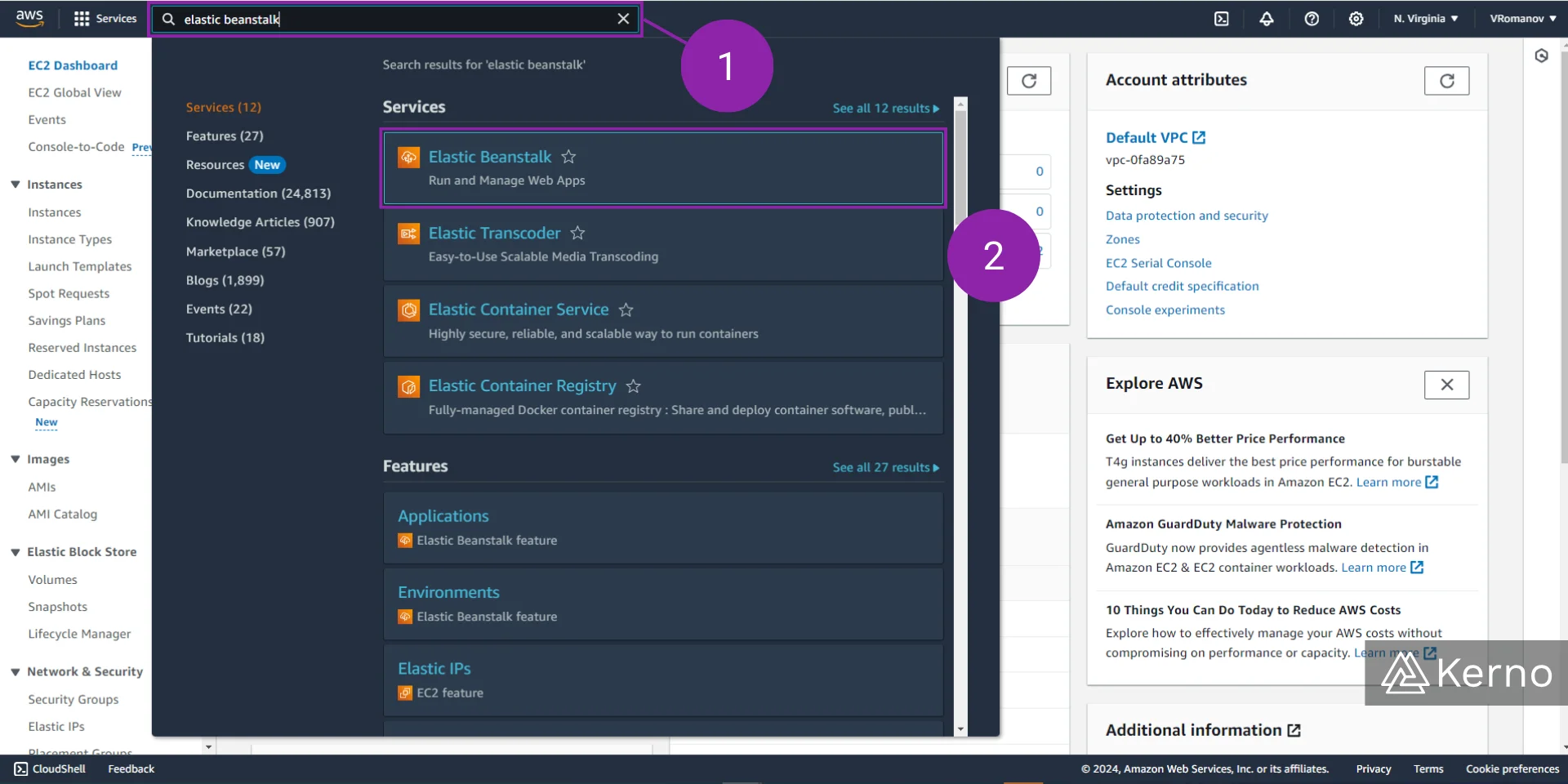The image size is (1568, 784).
Task: Collapse the Network & Security section
Action: pos(16,671)
